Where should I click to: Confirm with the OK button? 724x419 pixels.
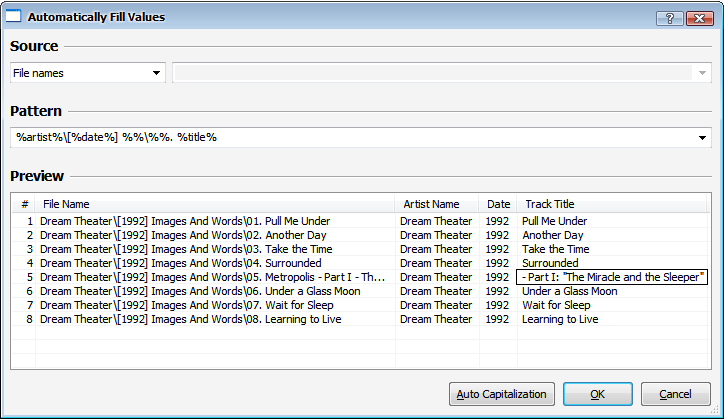pyautogui.click(x=597, y=394)
